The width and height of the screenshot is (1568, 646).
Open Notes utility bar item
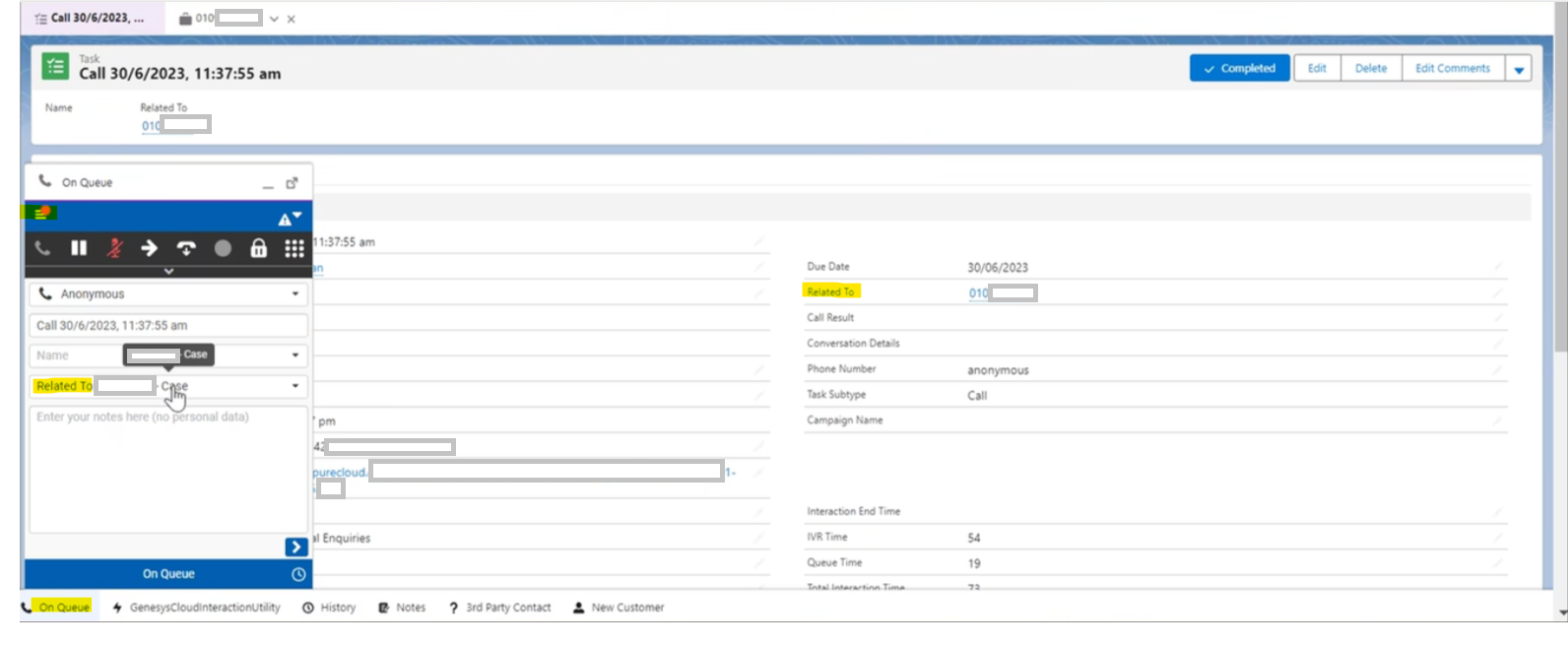[402, 608]
